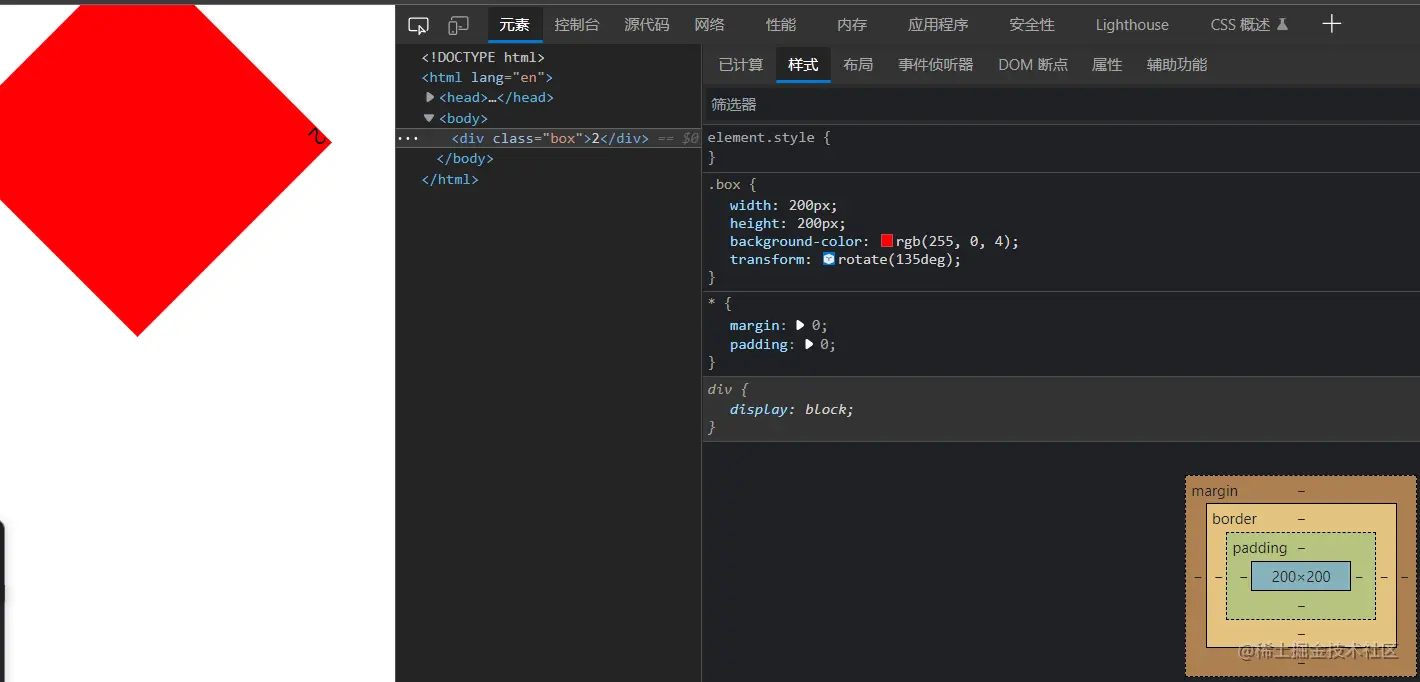Expand the padding shorthand triangle
Screen dimensions: 1420x682
click(x=809, y=344)
